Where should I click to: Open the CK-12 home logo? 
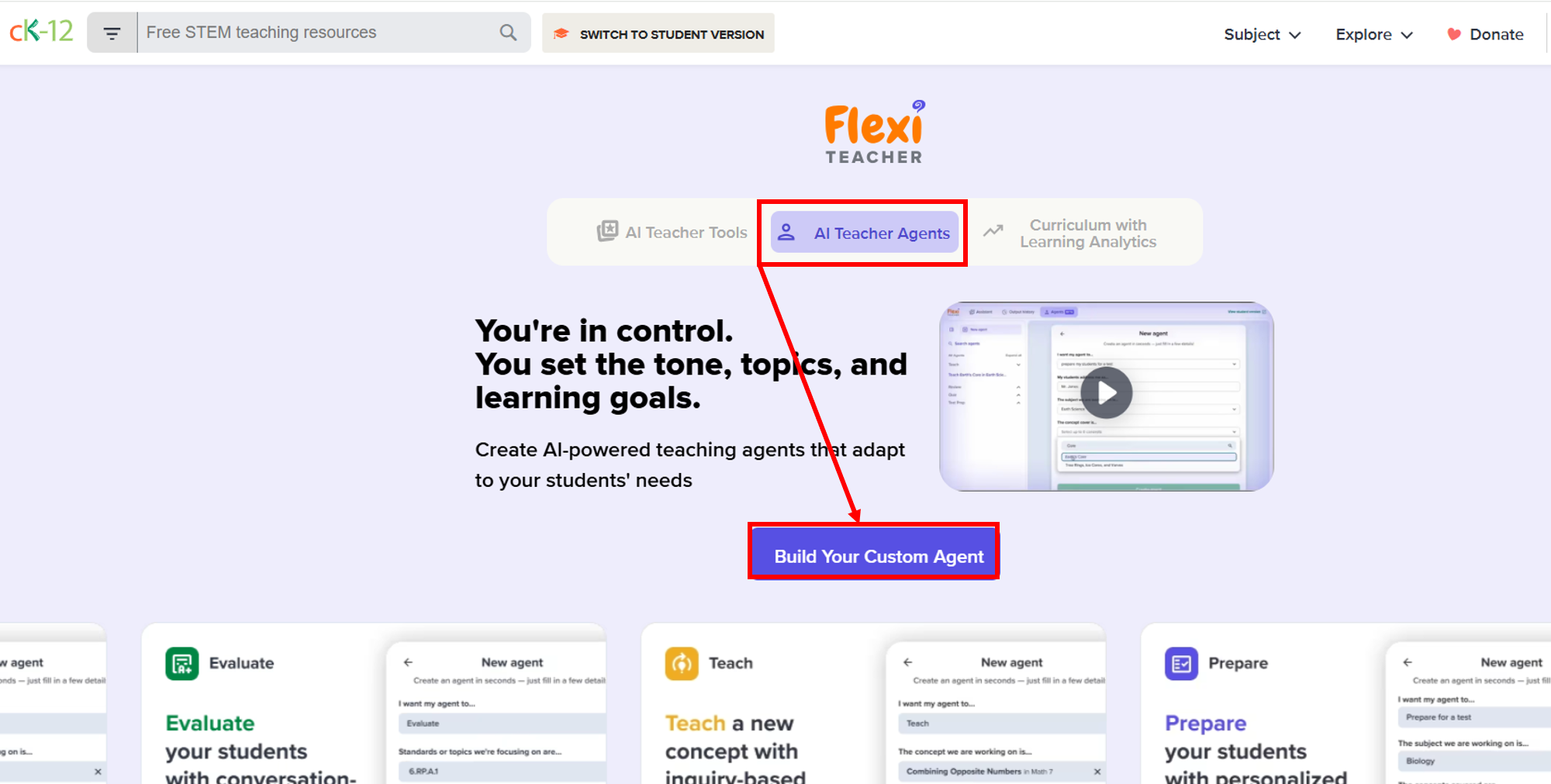point(41,32)
